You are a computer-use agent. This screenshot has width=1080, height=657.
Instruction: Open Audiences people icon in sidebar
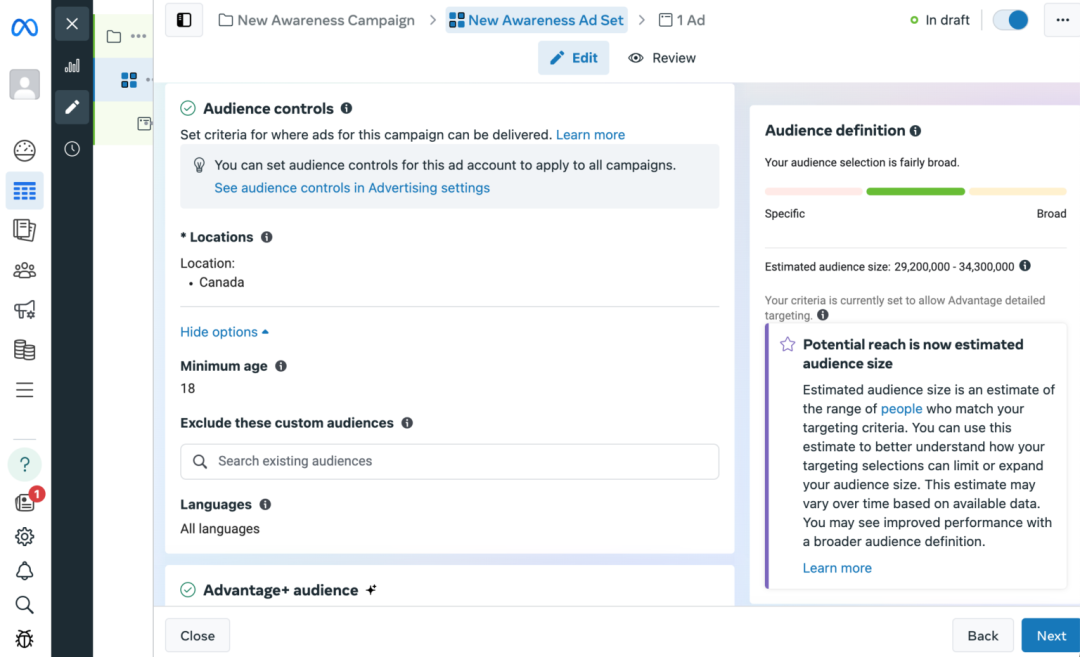(25, 270)
